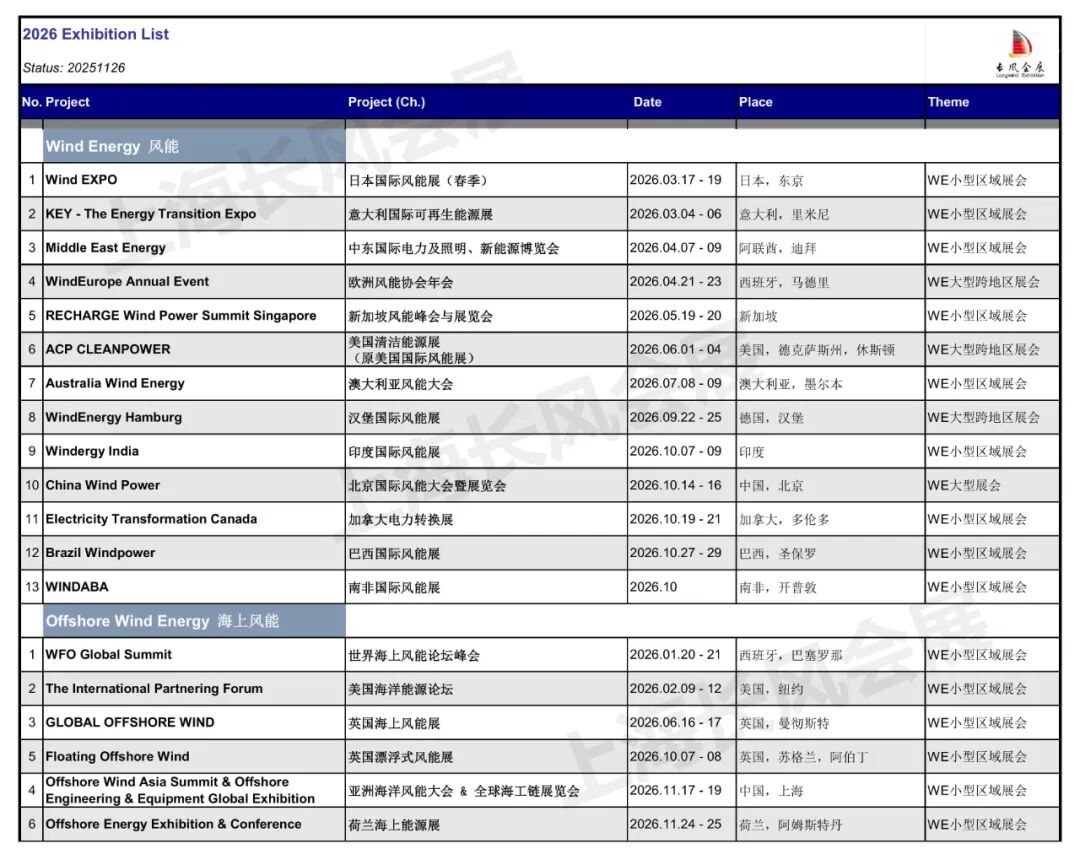Click the date '2026.10.27 - 29'

[x=676, y=553]
